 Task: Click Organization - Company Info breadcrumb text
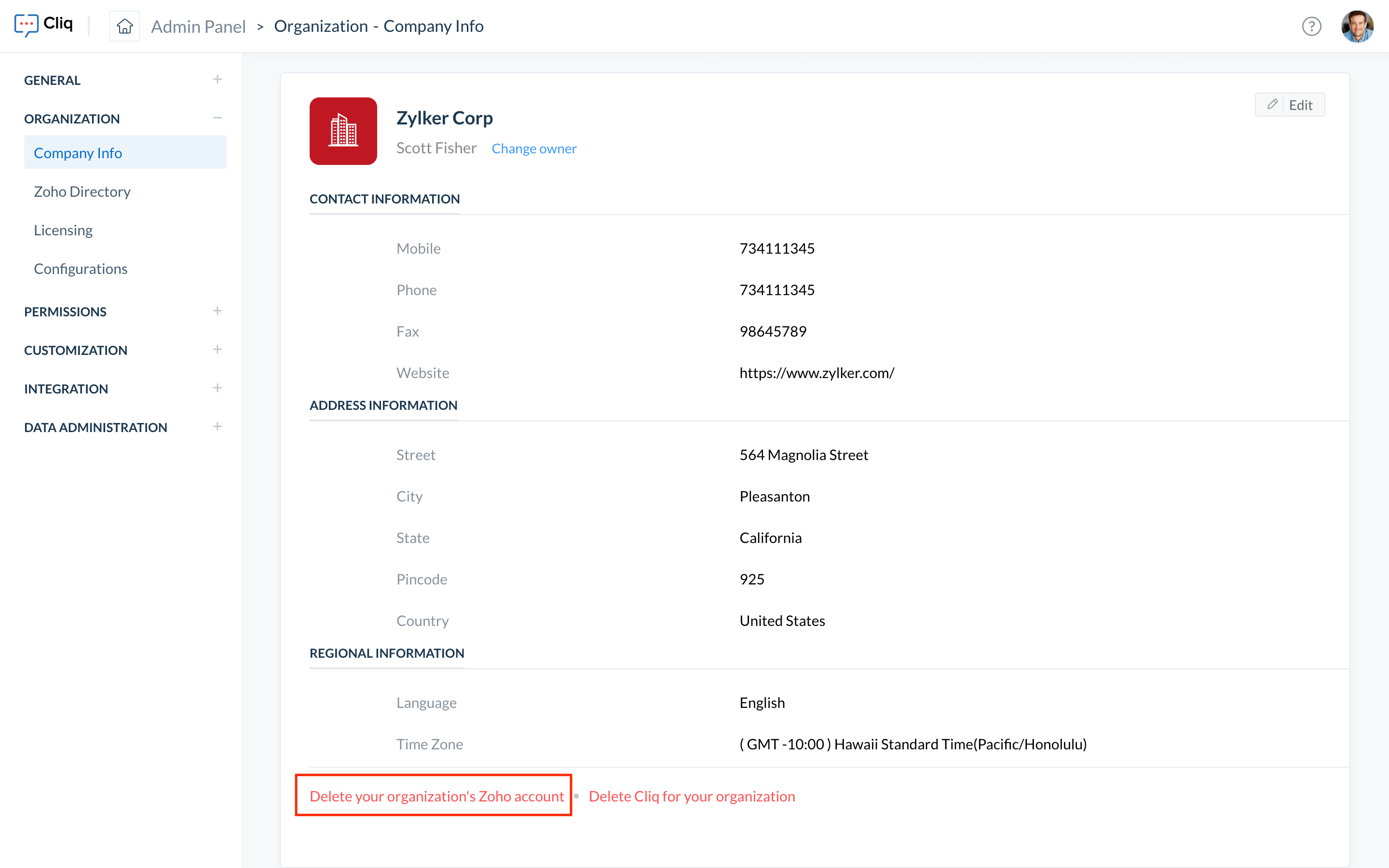(379, 27)
